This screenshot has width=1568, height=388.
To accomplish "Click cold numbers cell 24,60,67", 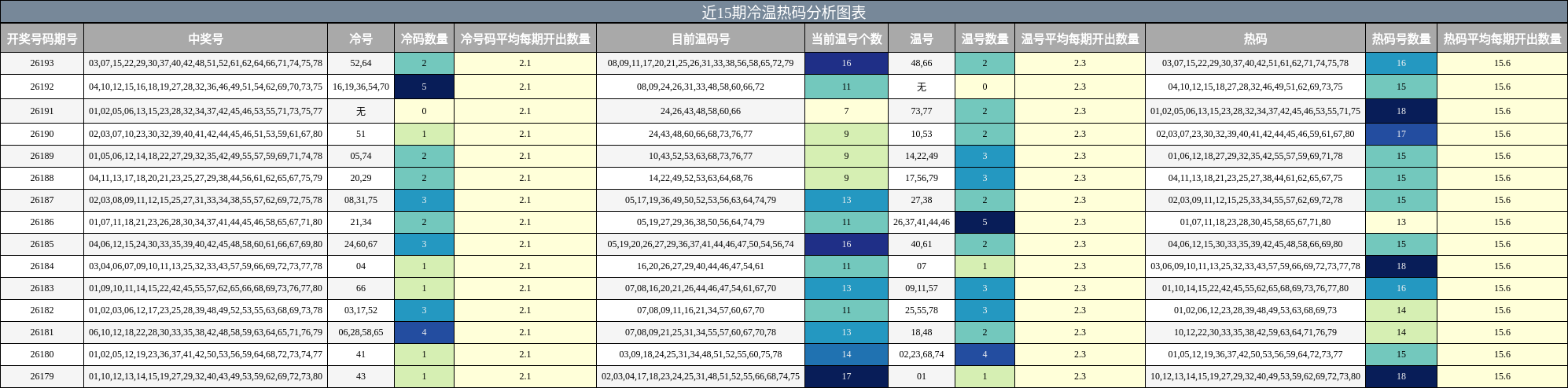I will click(360, 244).
